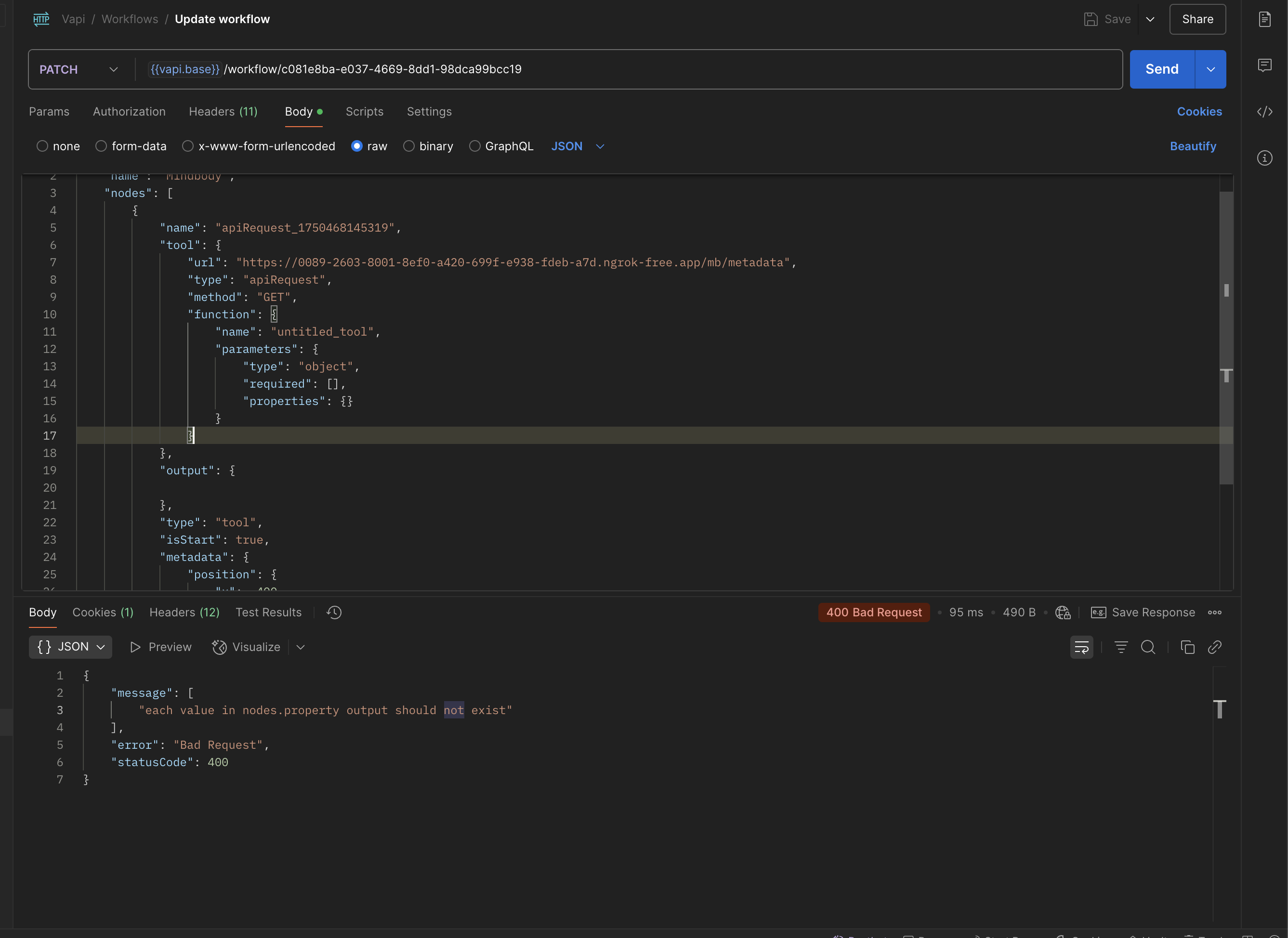This screenshot has height=938, width=1288.
Task: Select the none body type radio
Action: 42,146
